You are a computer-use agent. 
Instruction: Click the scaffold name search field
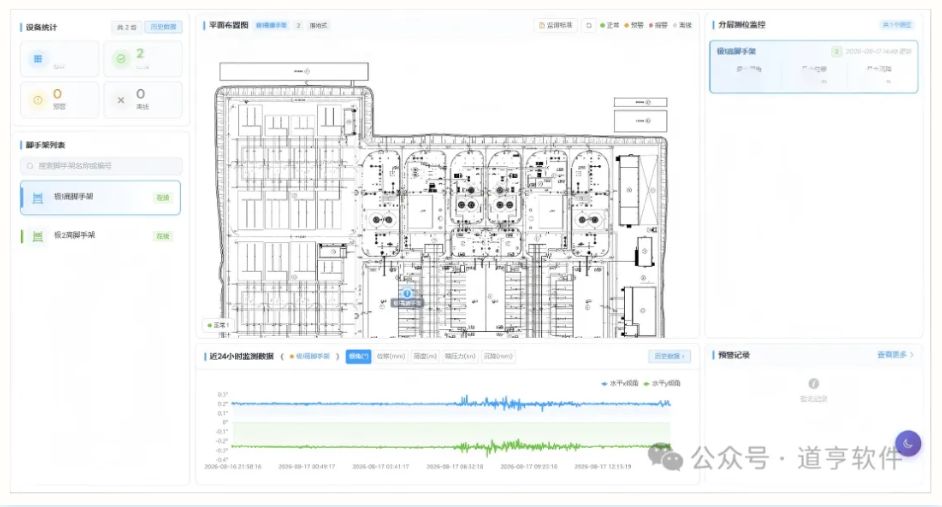tap(101, 166)
